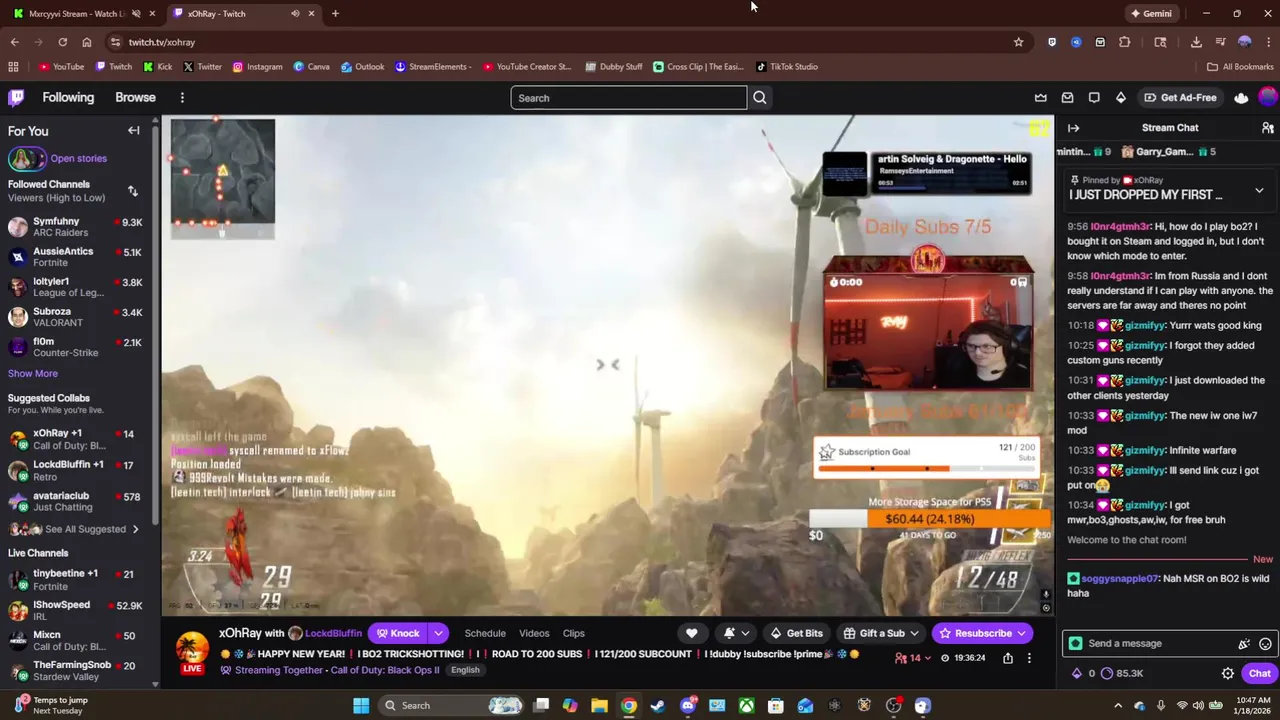The image size is (1280, 720).
Task: Open the Chrome extensions puzzle icon
Action: (x=1125, y=42)
